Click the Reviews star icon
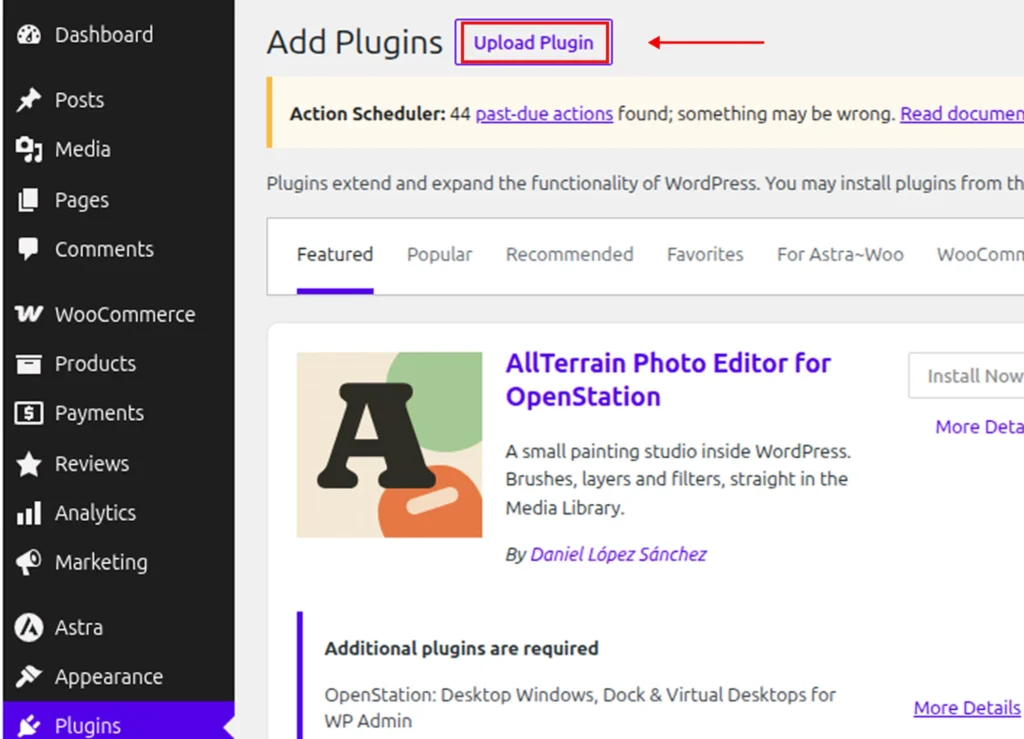The height and width of the screenshot is (739, 1024). tap(29, 464)
